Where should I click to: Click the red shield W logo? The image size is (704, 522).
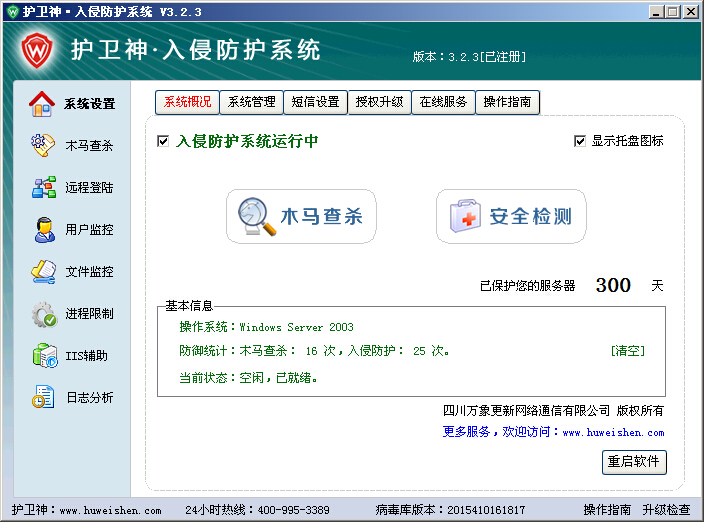point(37,50)
